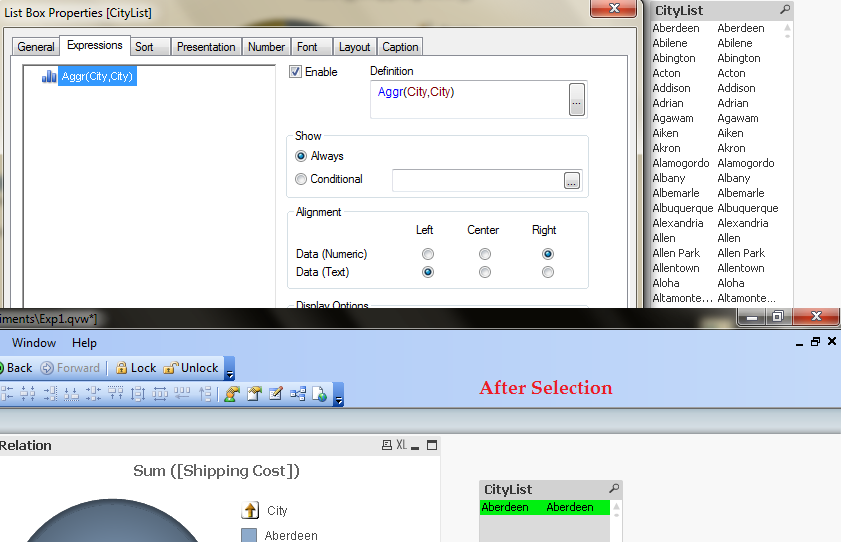Screen dimensions: 841x542
Task: Select the Expressions tab
Action: coord(94,46)
